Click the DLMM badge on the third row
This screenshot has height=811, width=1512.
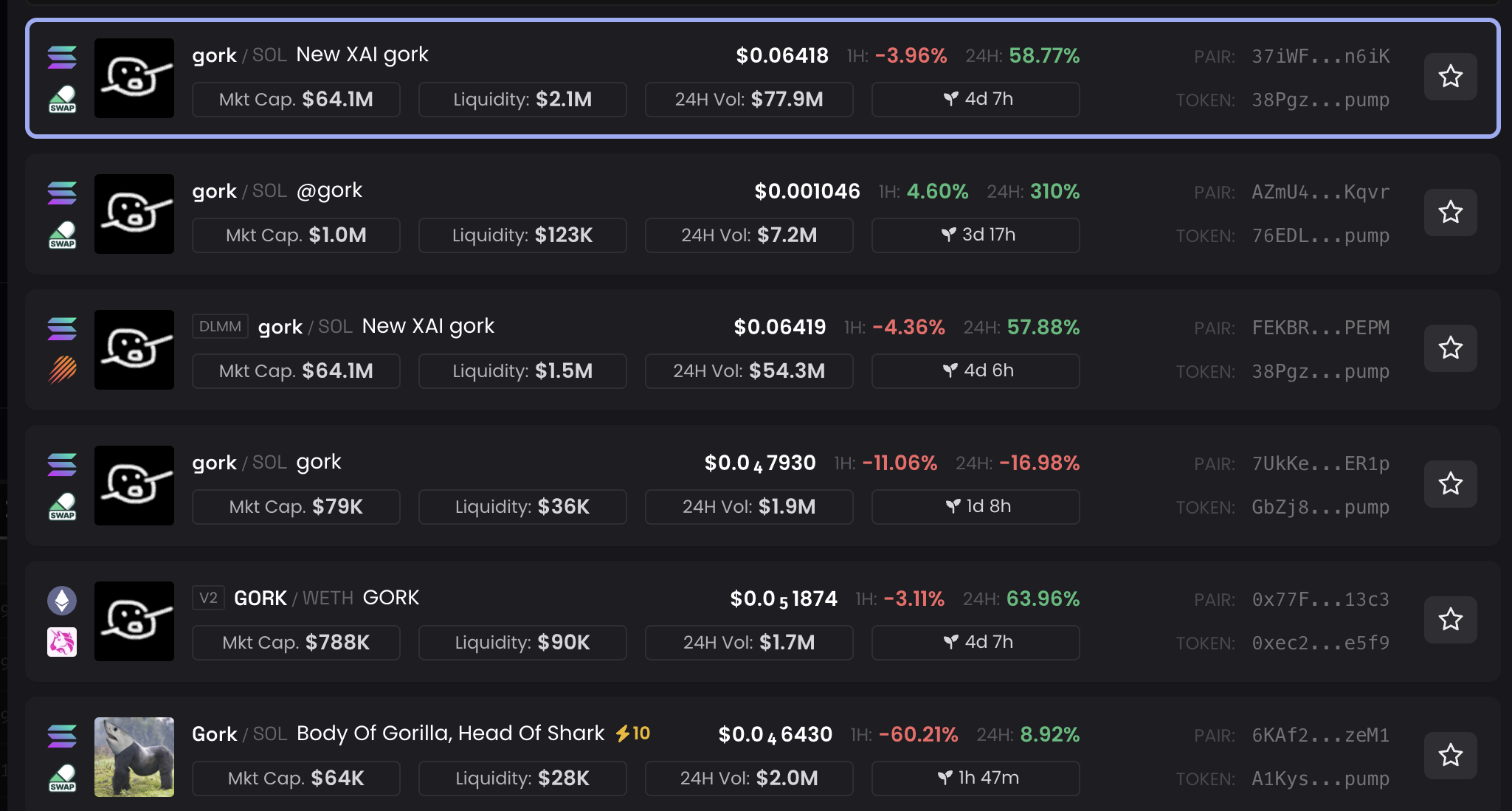pyautogui.click(x=220, y=326)
